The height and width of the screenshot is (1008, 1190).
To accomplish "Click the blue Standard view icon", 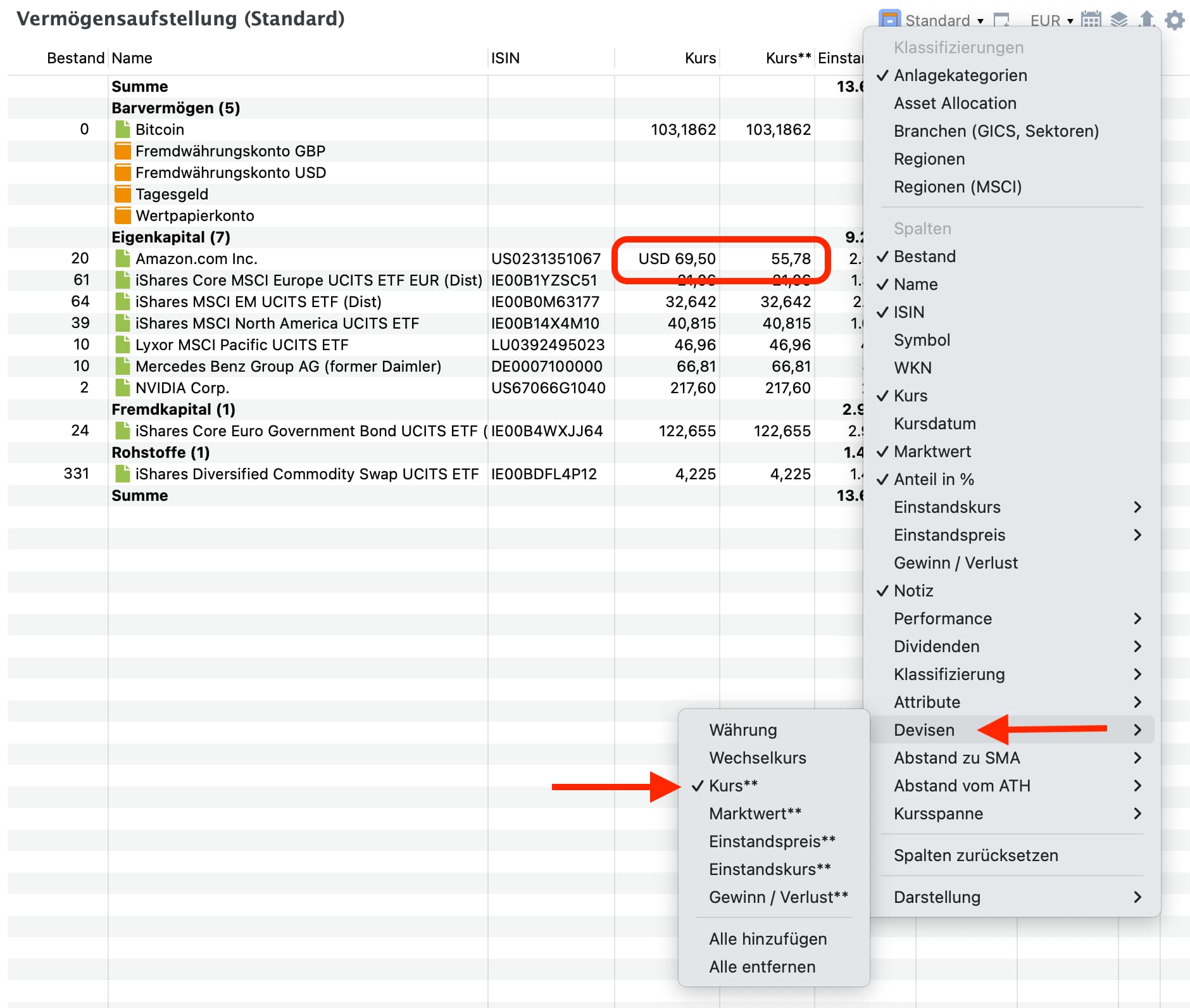I will click(889, 19).
